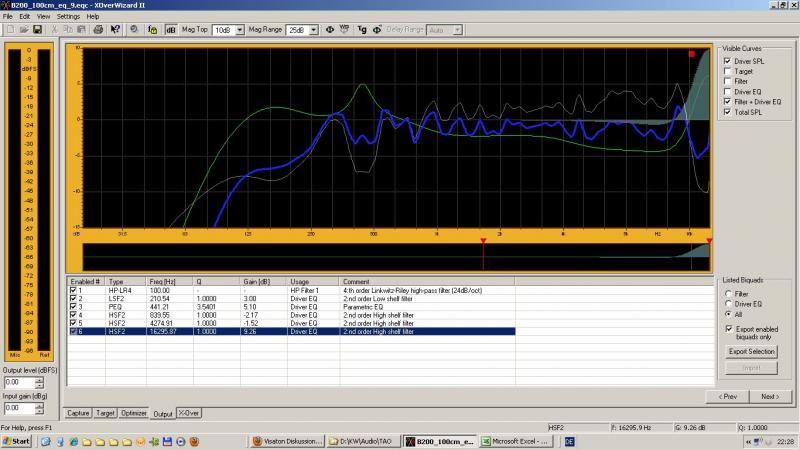Expand the Output level spinner arrows
Viewport: 800px width, 450px height.
39,382
